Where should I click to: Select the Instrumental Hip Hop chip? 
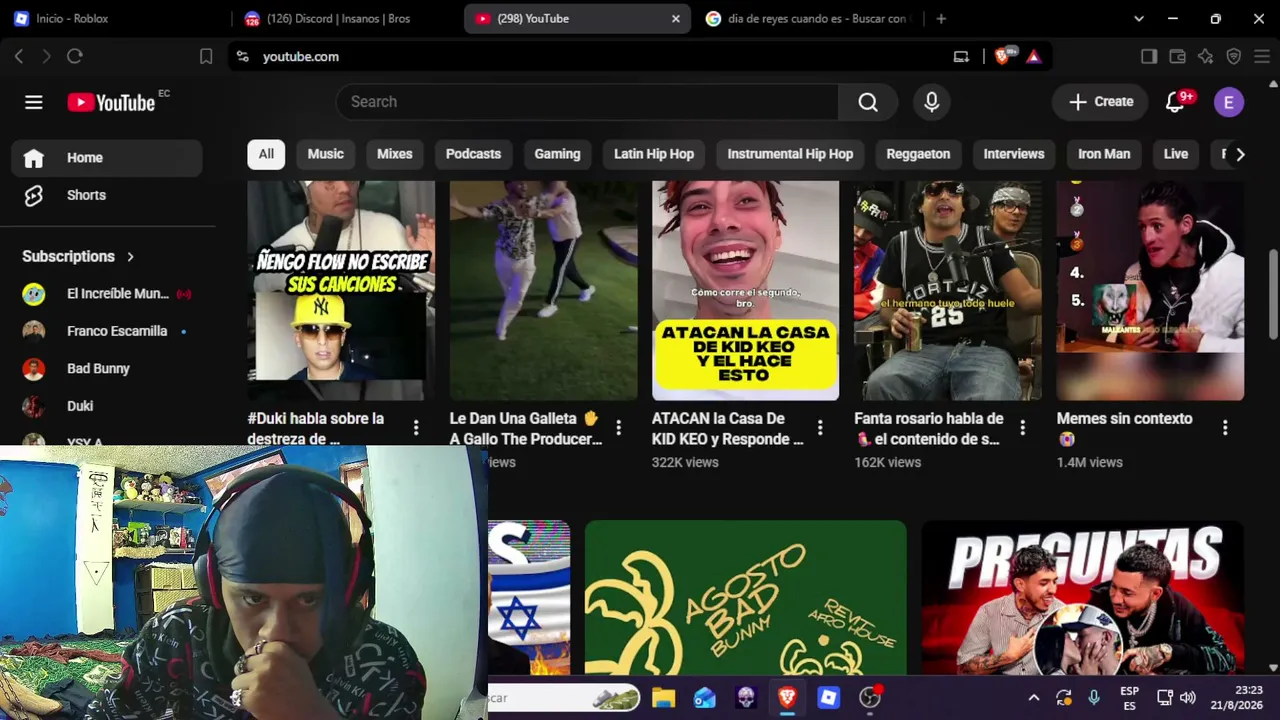(790, 154)
